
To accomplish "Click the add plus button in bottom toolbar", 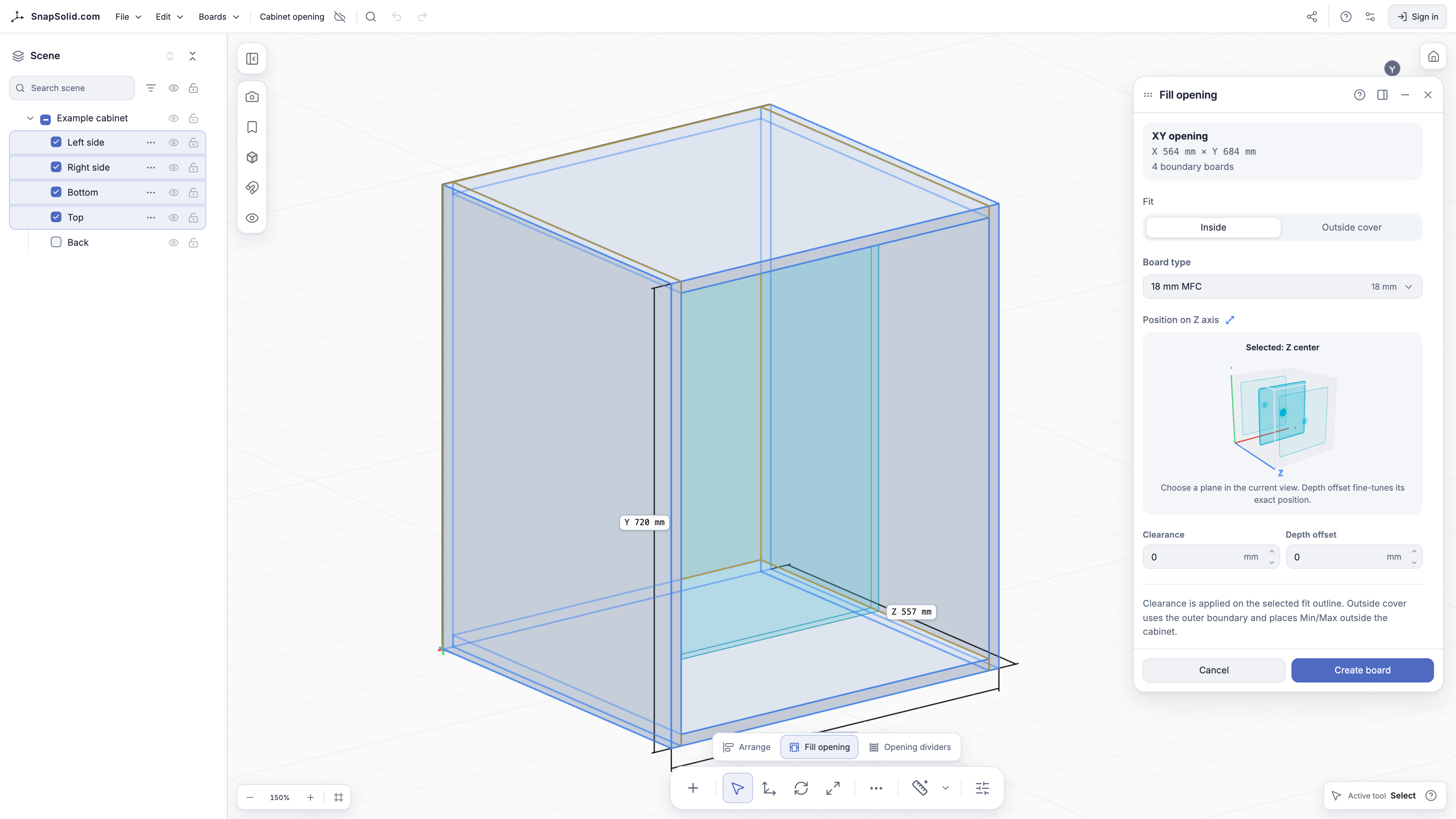I will click(x=693, y=788).
